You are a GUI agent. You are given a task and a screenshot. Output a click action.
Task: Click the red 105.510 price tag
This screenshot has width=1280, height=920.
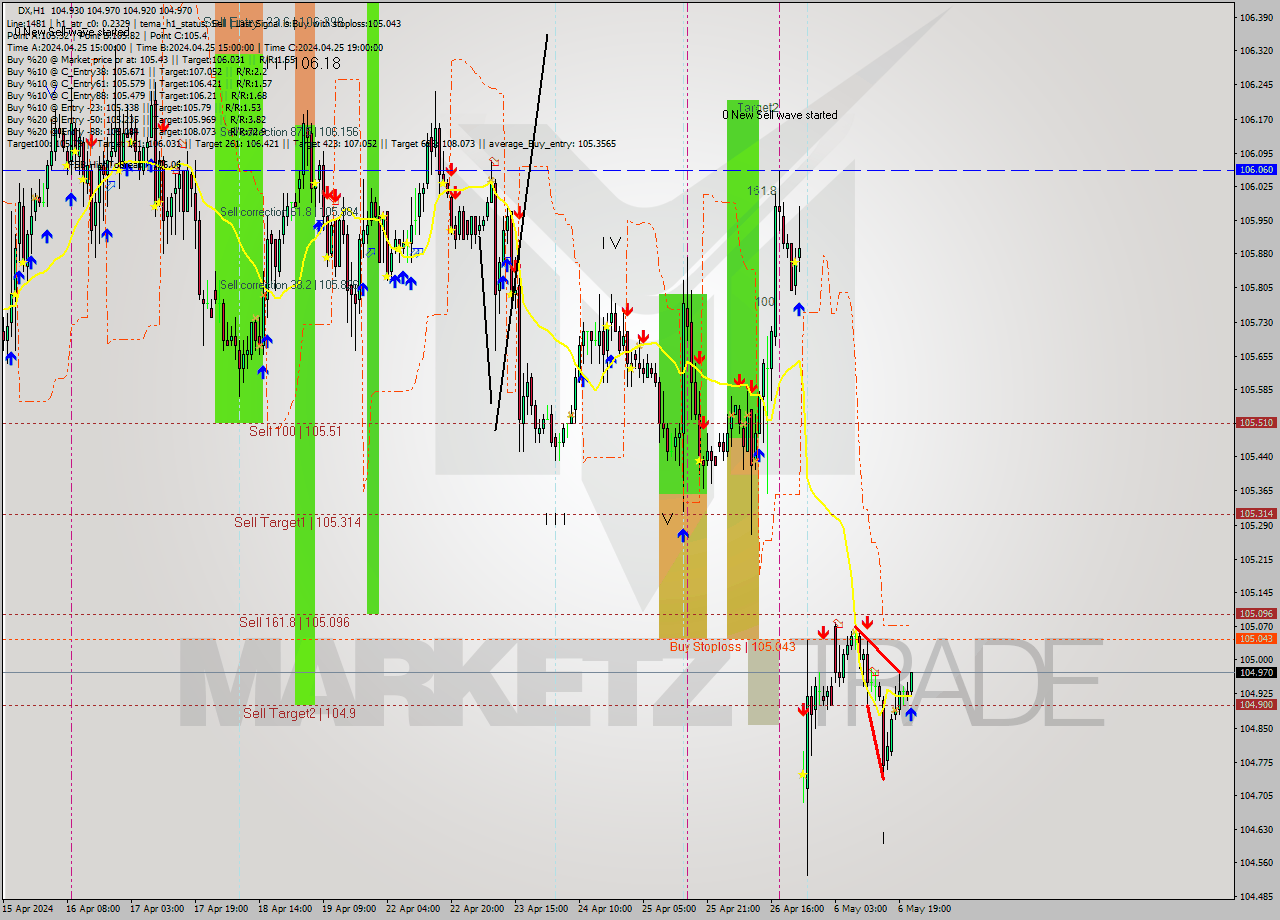1256,423
